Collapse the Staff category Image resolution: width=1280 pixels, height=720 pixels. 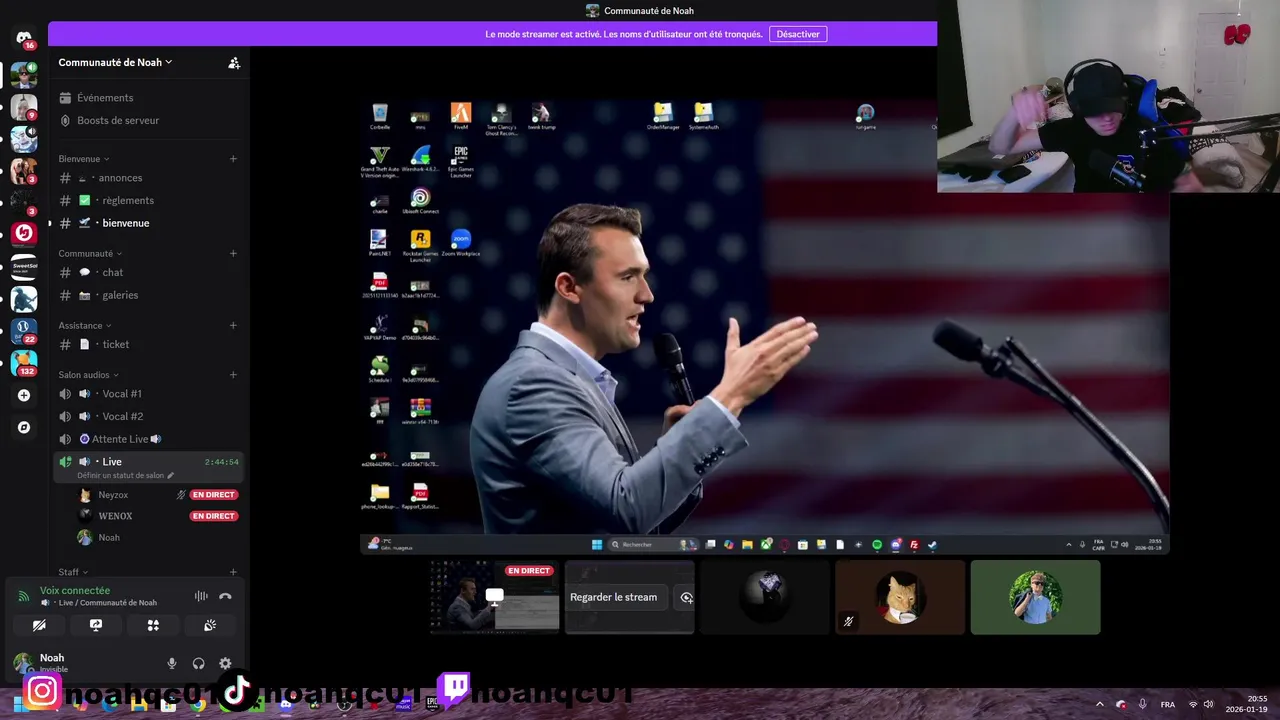[x=73, y=572]
